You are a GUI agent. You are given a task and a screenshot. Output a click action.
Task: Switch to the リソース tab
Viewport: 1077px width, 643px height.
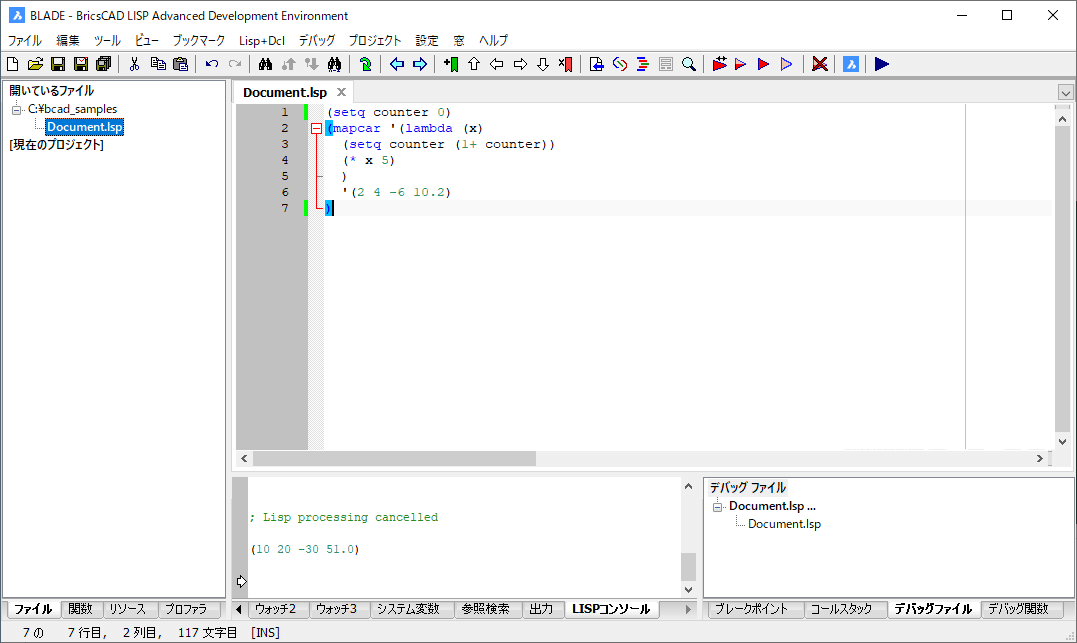click(128, 609)
